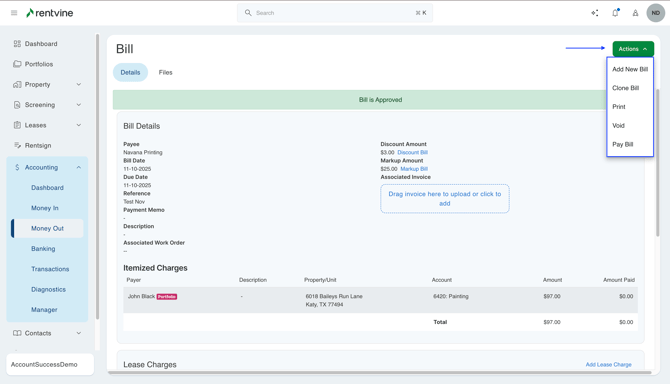Switch to the Files tab
This screenshot has height=384, width=670.
tap(165, 73)
